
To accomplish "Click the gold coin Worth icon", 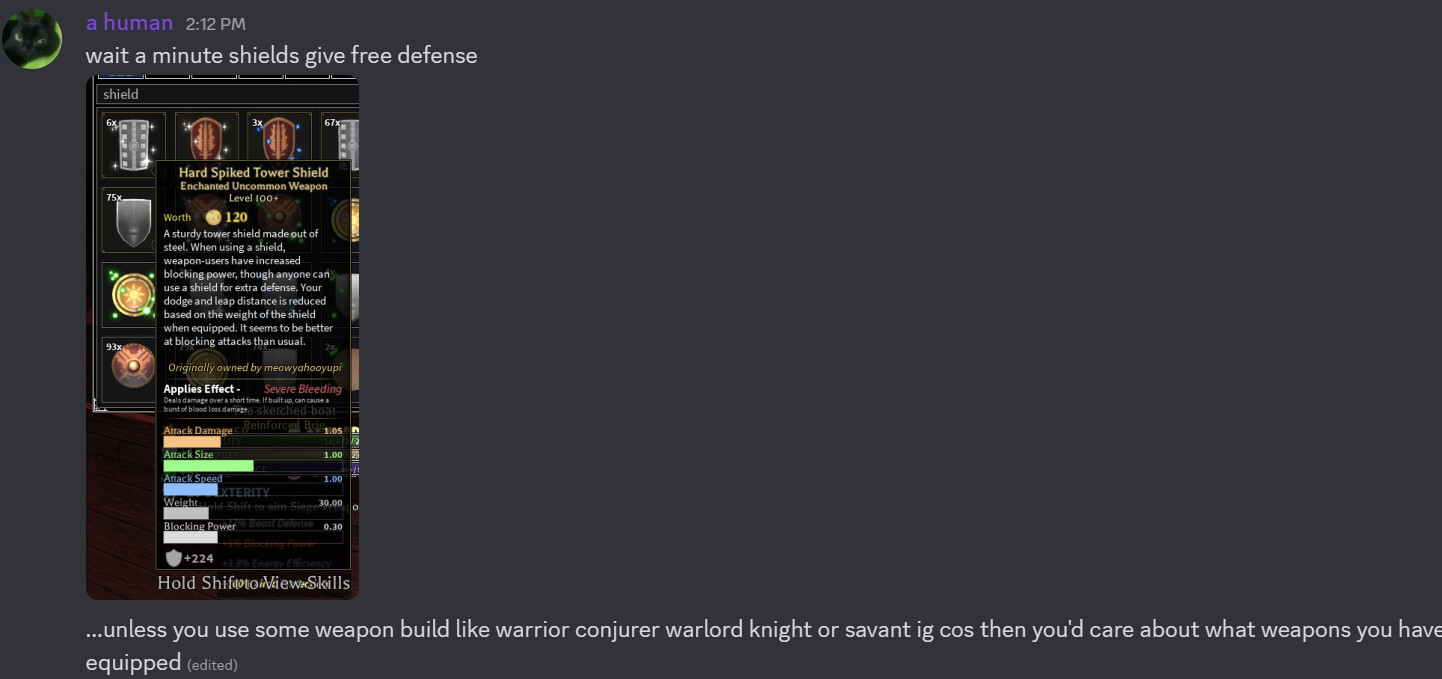I will coord(213,217).
